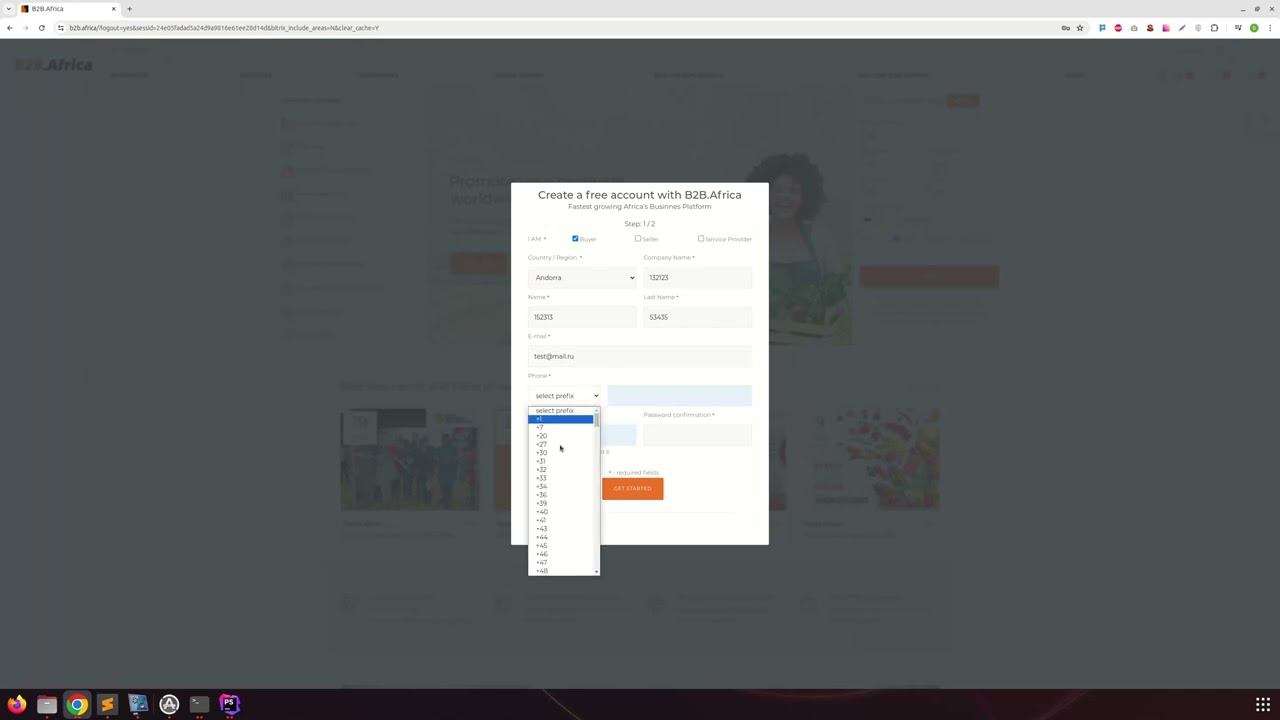Choose the +1 prefix option
This screenshot has height=720, width=1280.
point(560,419)
